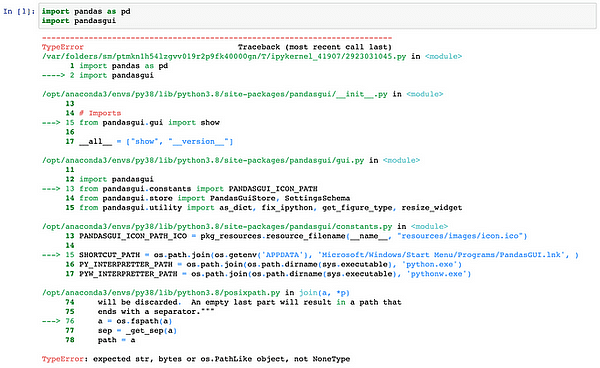The height and width of the screenshot is (368, 600).
Task: Click 'from pandasgui.gui import show' line
Action: click(x=149, y=123)
